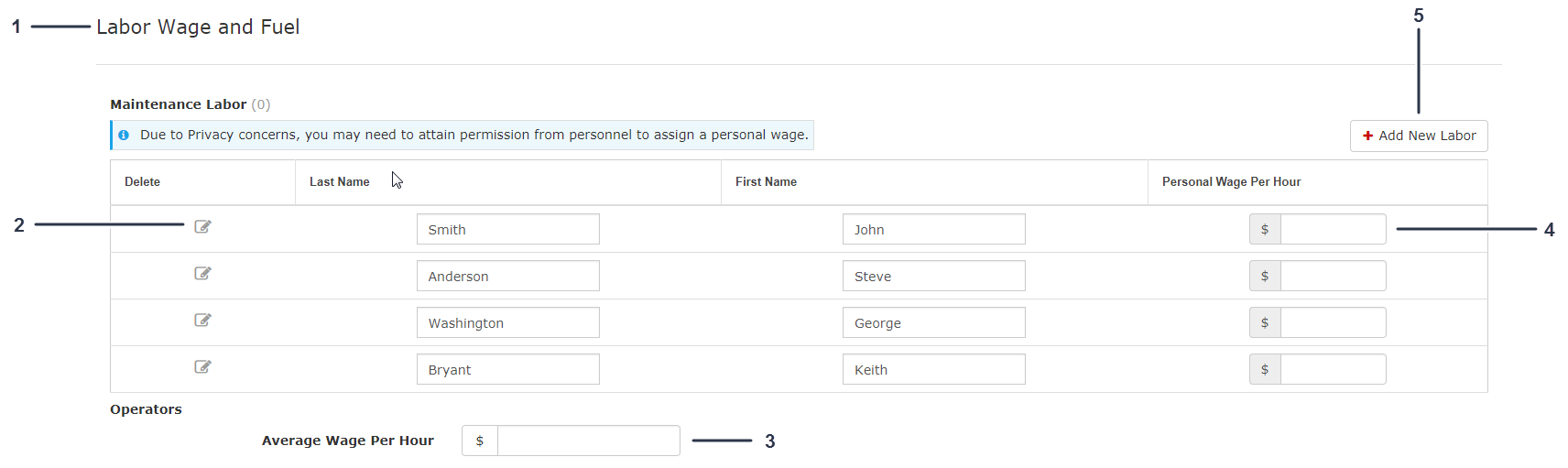This screenshot has width=1568, height=468.
Task: Click the John first name field
Action: click(933, 230)
